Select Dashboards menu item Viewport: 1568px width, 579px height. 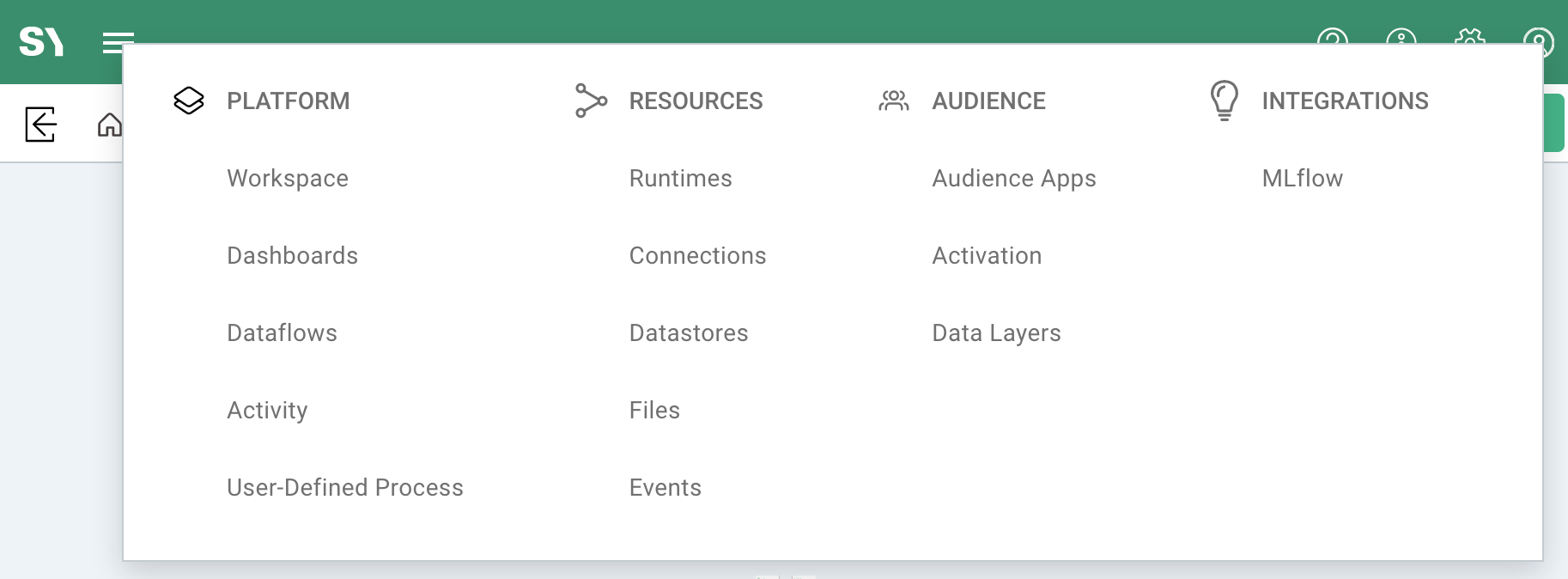point(292,255)
